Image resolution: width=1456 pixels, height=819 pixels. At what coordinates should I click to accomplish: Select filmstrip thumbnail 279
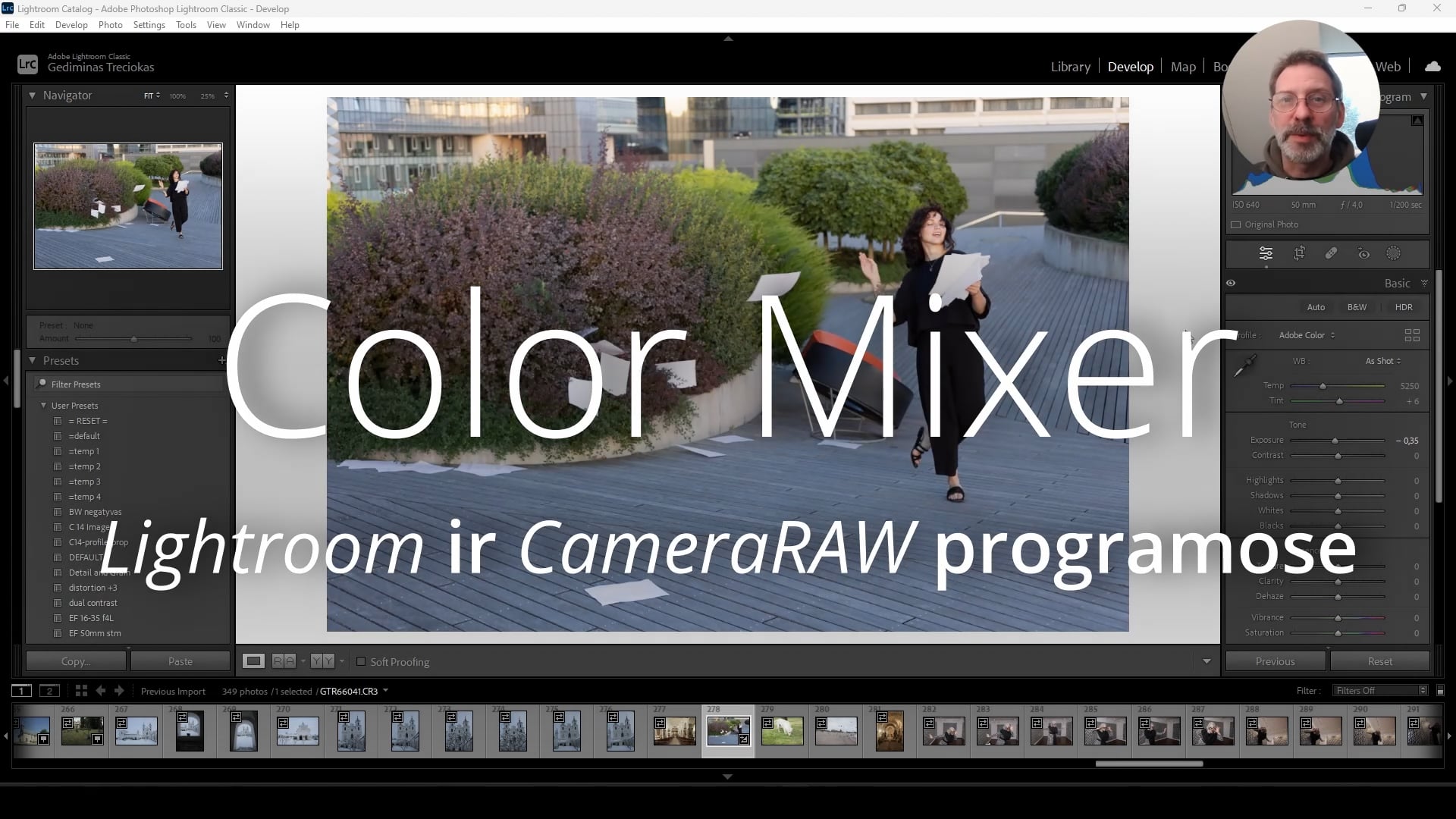pyautogui.click(x=782, y=731)
